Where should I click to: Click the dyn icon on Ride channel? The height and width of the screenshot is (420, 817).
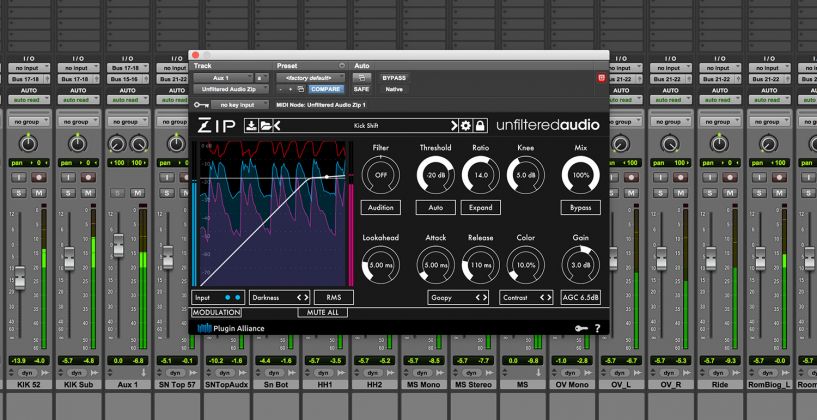pyautogui.click(x=718, y=373)
